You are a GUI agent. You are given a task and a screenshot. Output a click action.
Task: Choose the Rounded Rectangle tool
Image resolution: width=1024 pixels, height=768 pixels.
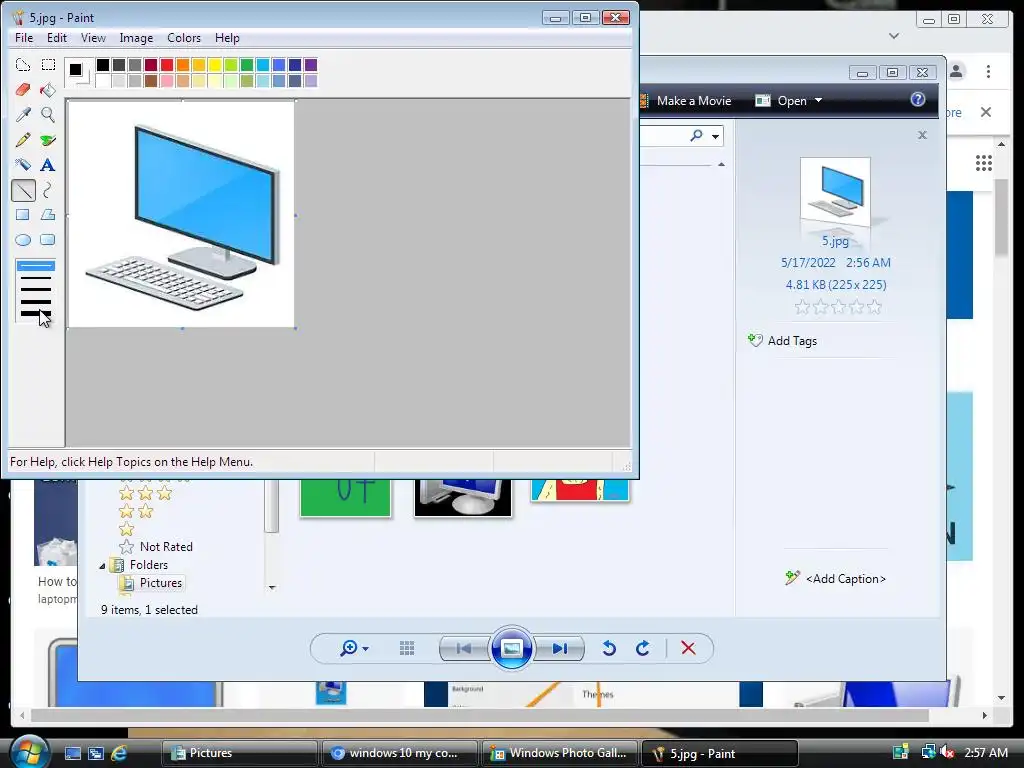[48, 240]
